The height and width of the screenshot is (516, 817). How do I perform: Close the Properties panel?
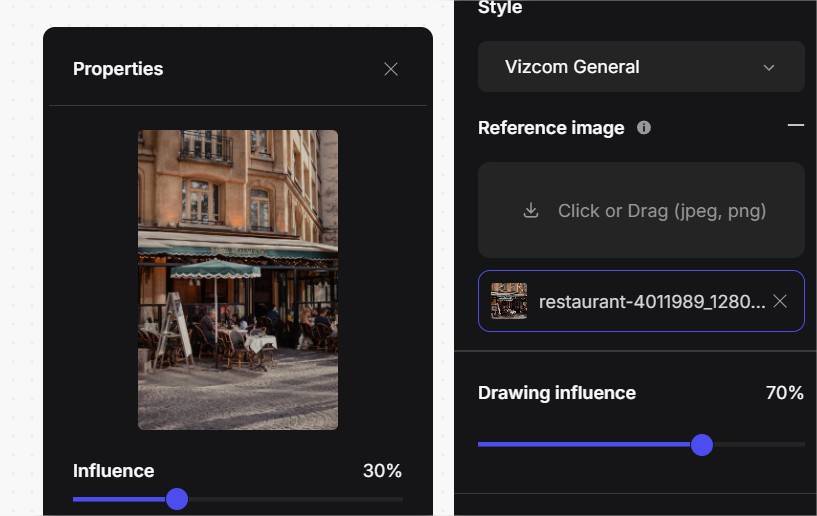coord(391,69)
